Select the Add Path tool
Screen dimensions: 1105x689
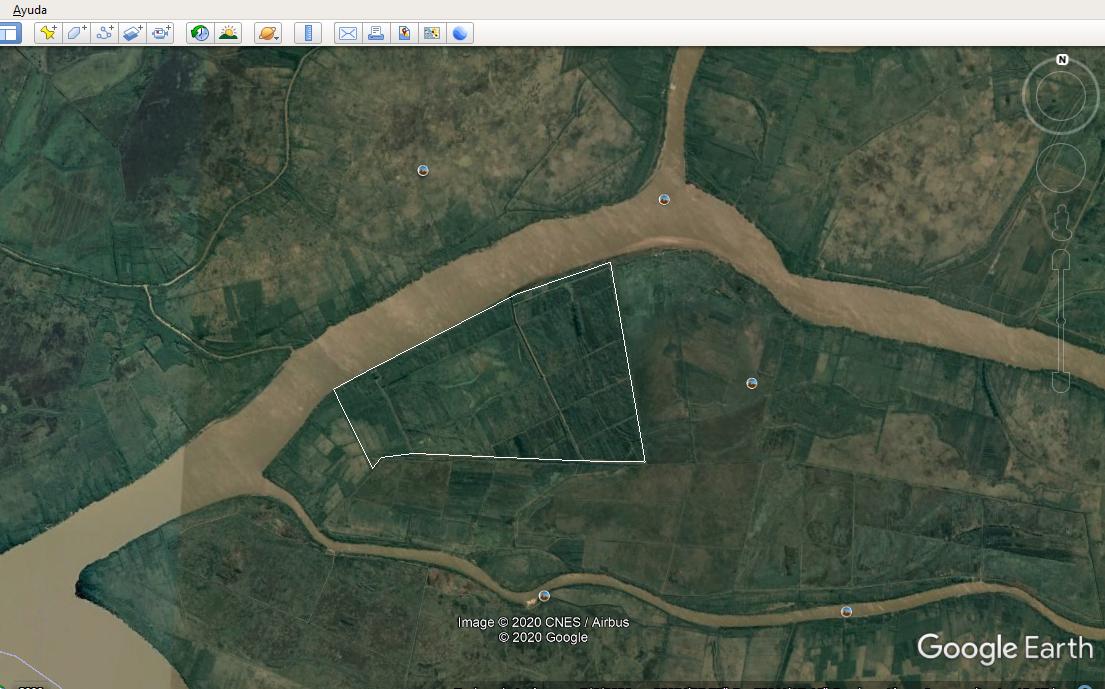point(105,33)
